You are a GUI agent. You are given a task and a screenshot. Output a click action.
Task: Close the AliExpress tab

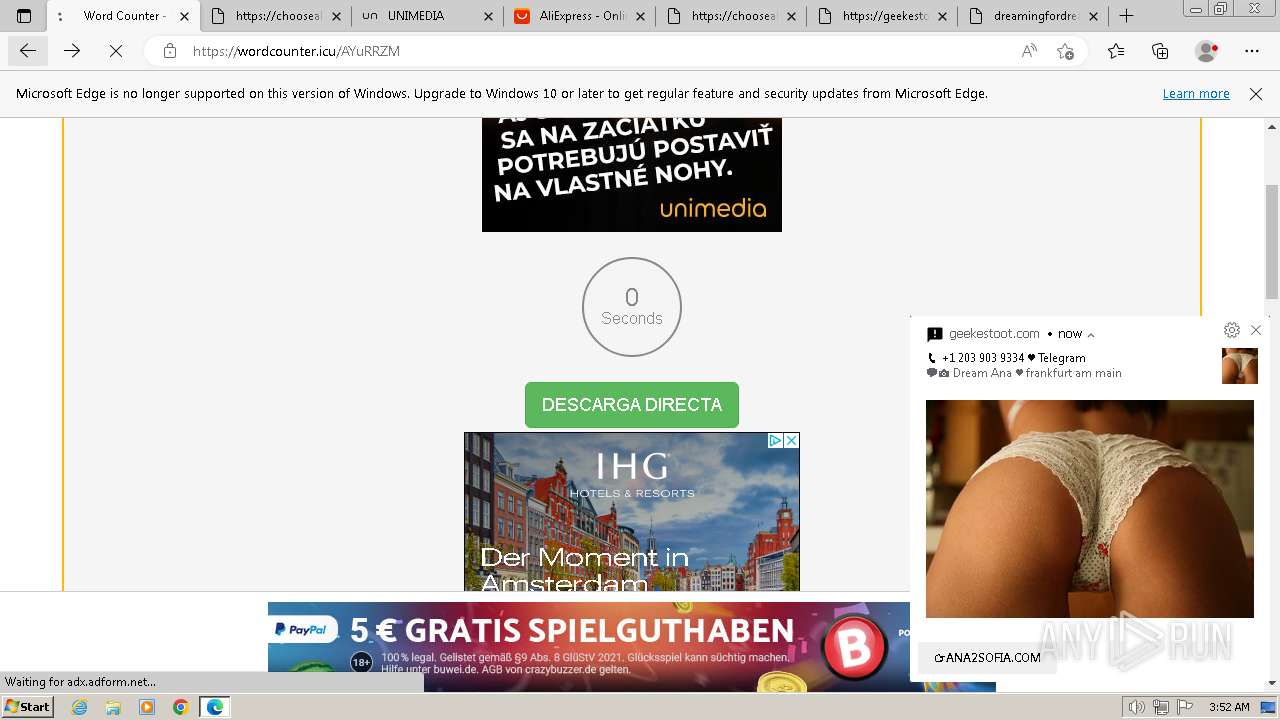coord(640,16)
